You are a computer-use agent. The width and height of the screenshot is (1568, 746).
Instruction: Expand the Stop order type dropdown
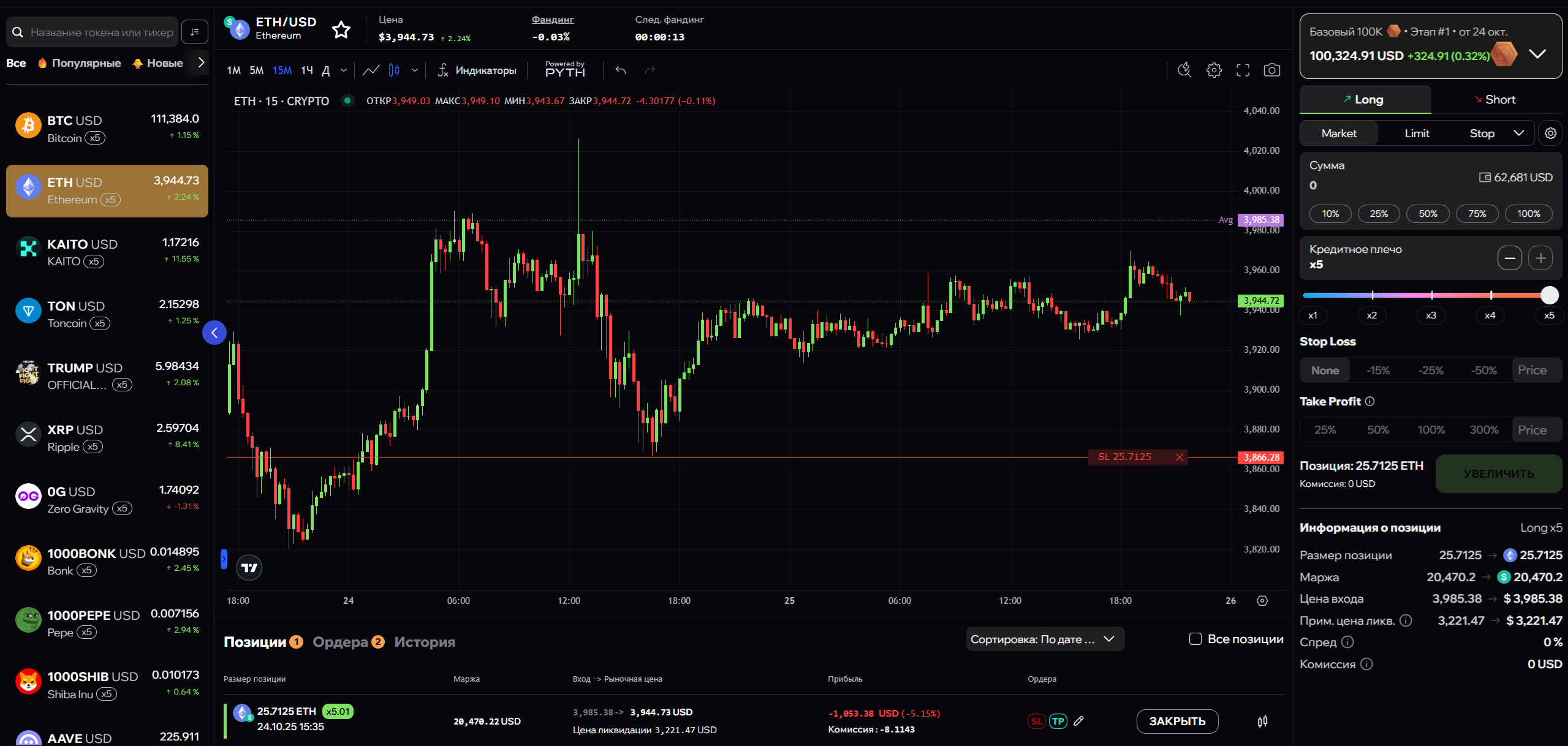pyautogui.click(x=1518, y=133)
